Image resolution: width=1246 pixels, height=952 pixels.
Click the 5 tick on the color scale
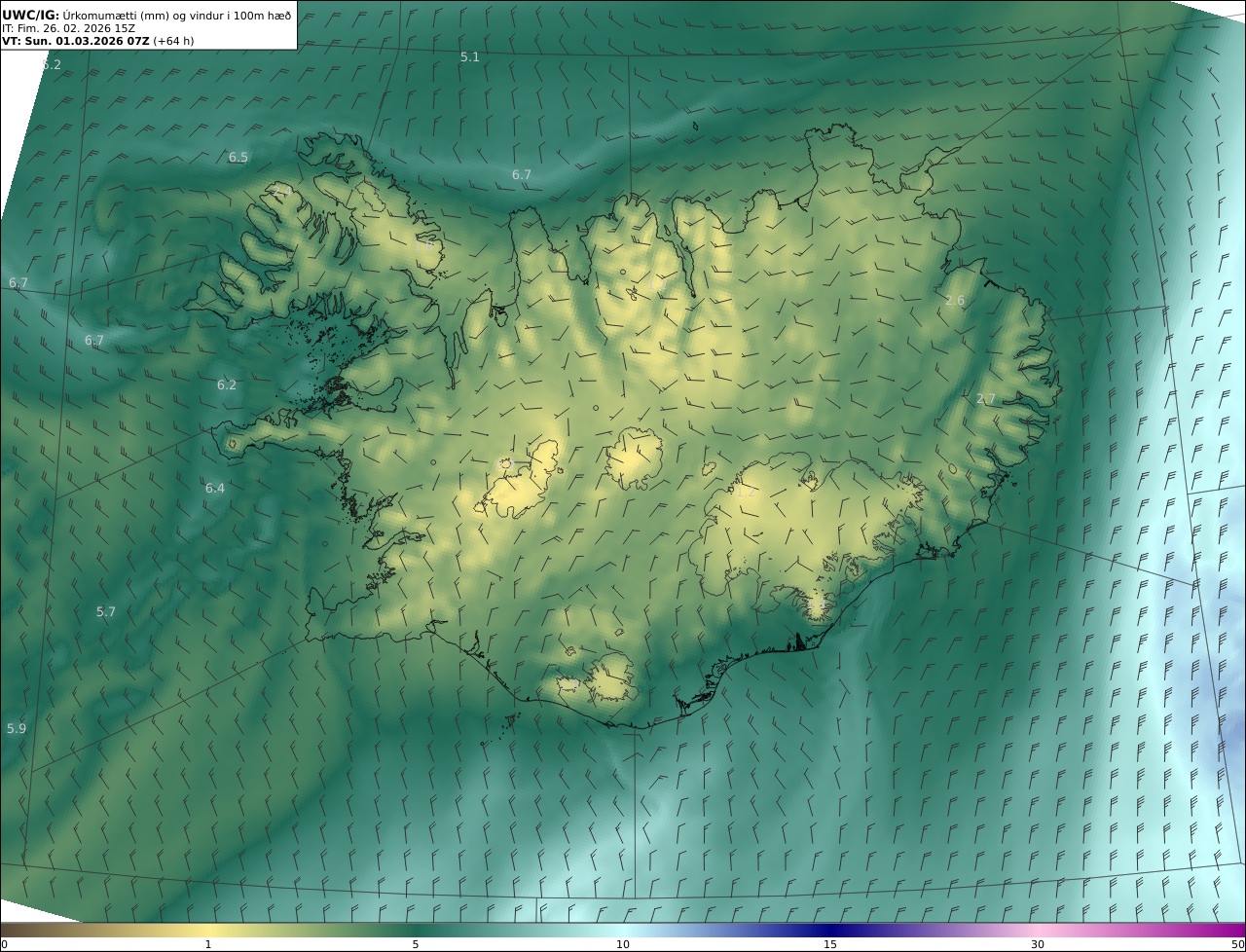416,944
